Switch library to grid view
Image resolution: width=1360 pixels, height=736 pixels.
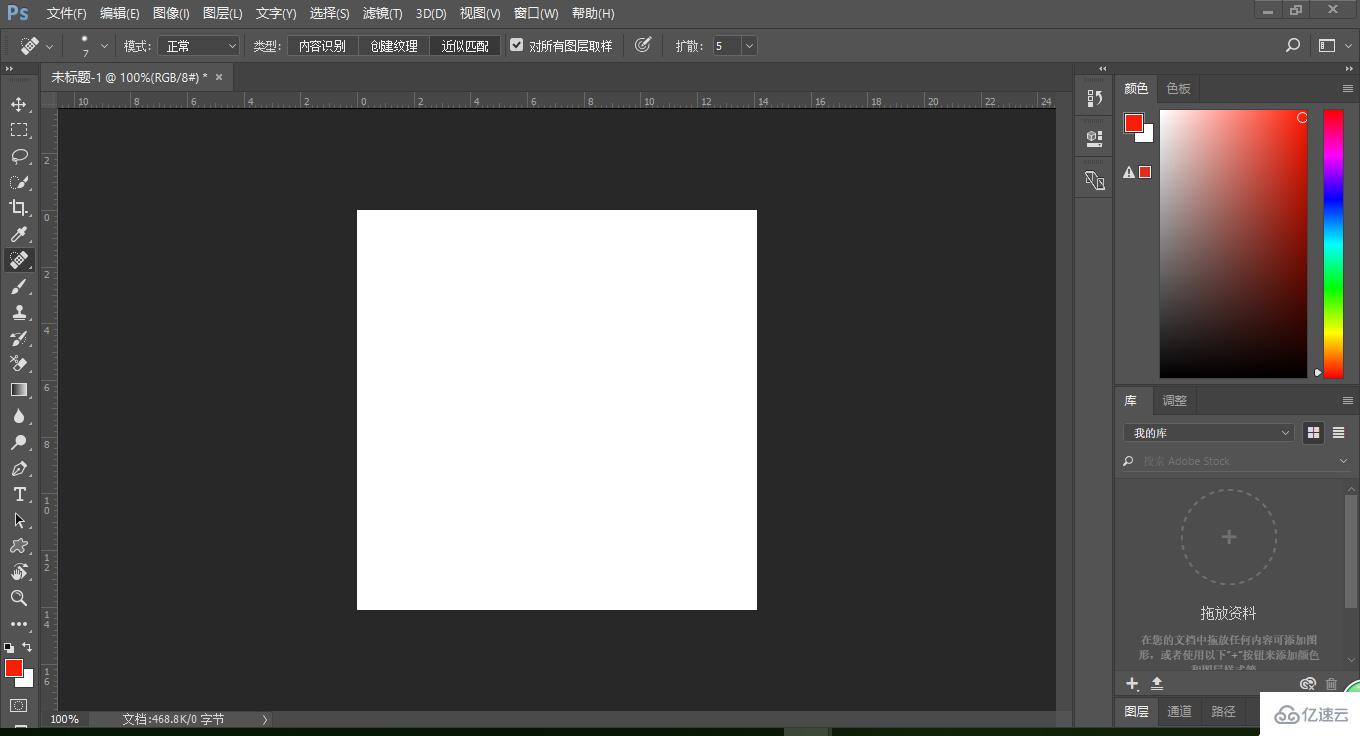[x=1313, y=433]
